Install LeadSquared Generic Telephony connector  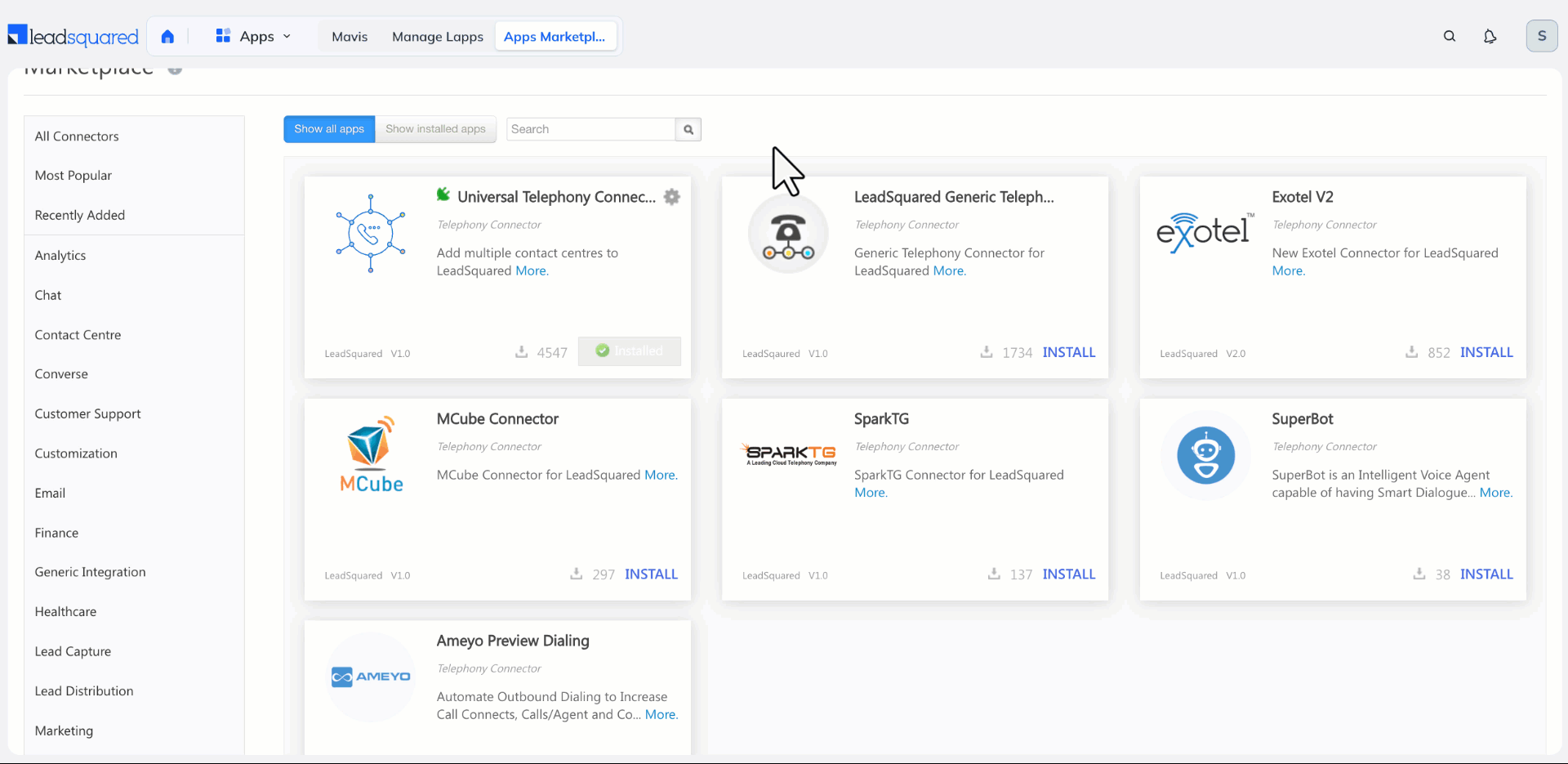pyautogui.click(x=1069, y=352)
